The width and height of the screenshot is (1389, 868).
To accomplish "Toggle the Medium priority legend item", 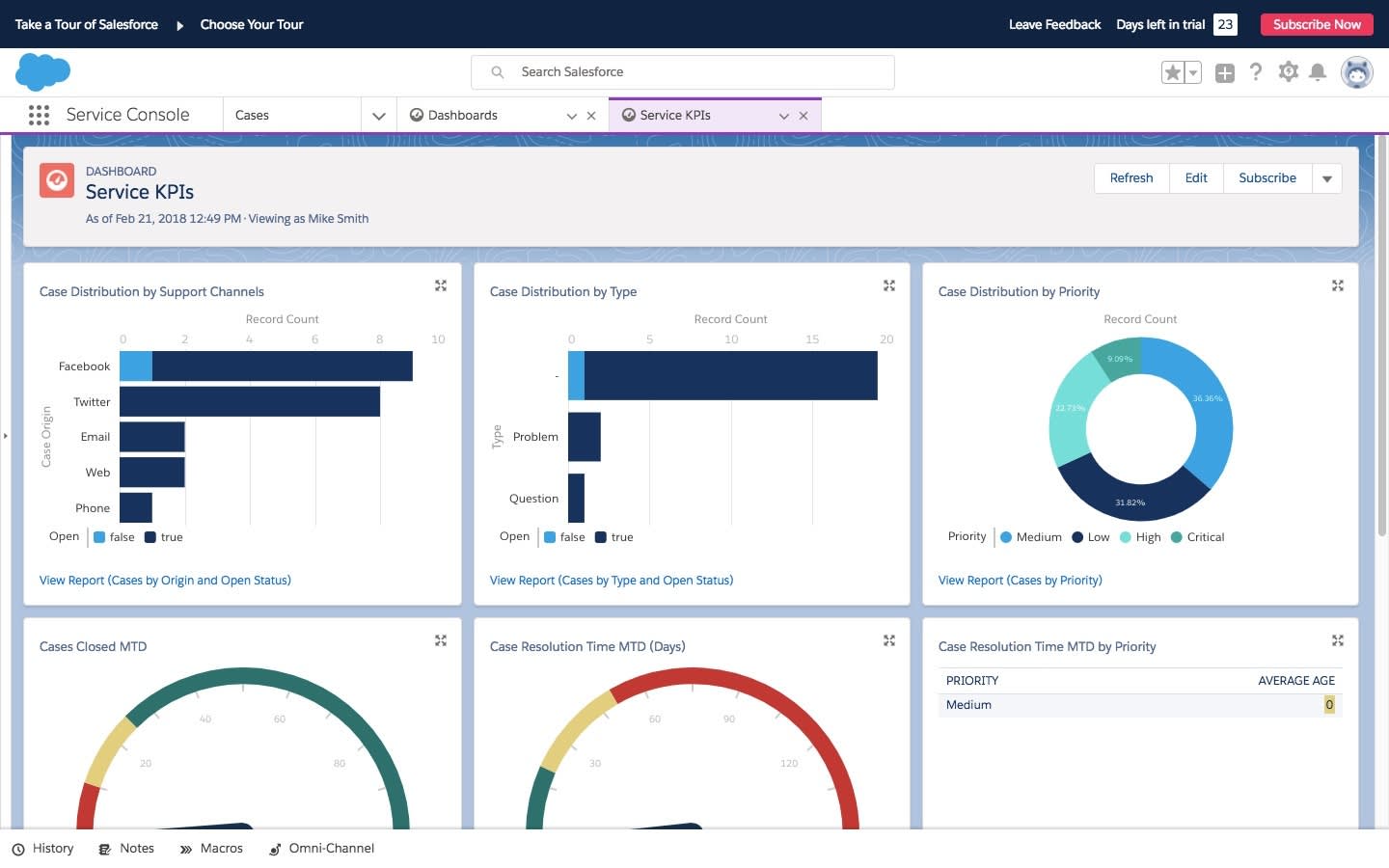I will click(x=1030, y=537).
